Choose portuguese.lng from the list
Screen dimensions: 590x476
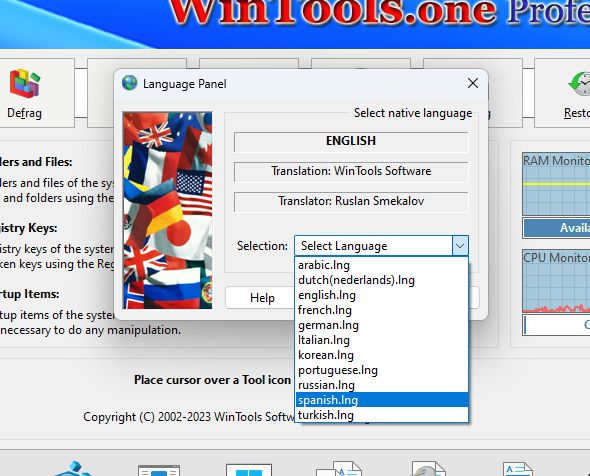[x=382, y=370]
